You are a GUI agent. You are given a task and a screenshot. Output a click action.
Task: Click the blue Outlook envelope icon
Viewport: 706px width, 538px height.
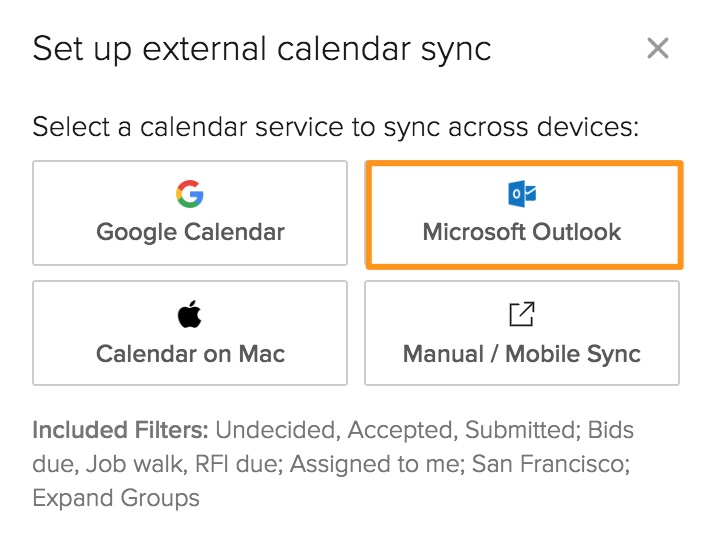pos(522,194)
